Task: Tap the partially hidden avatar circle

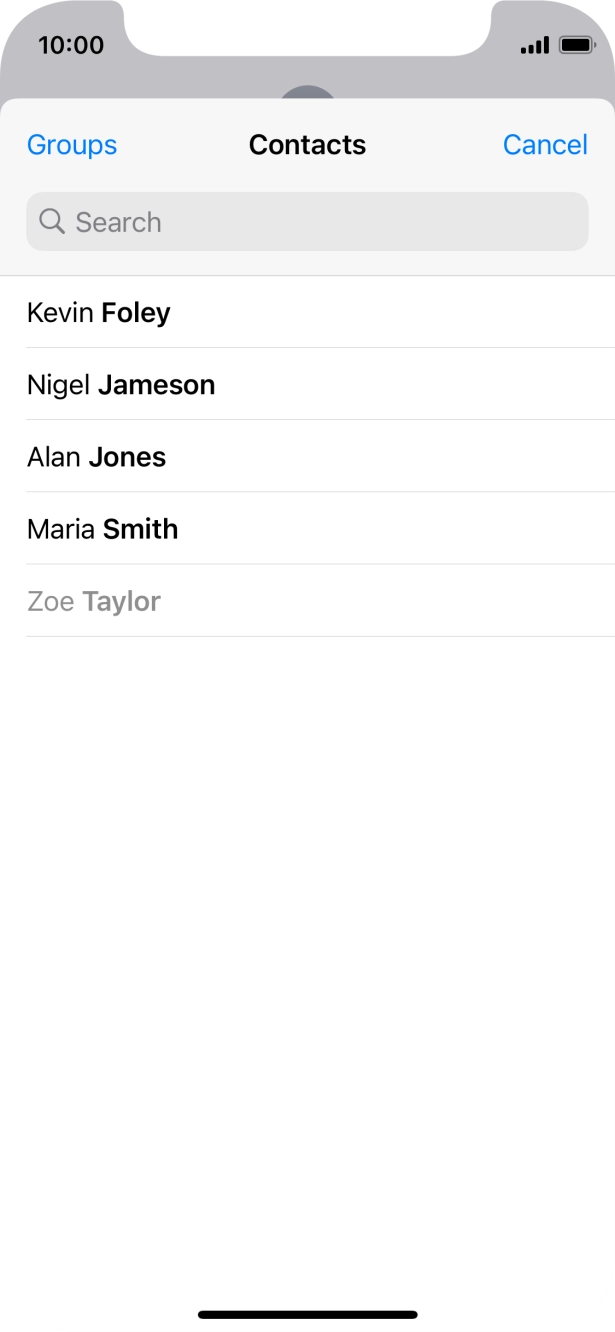Action: coord(307,93)
